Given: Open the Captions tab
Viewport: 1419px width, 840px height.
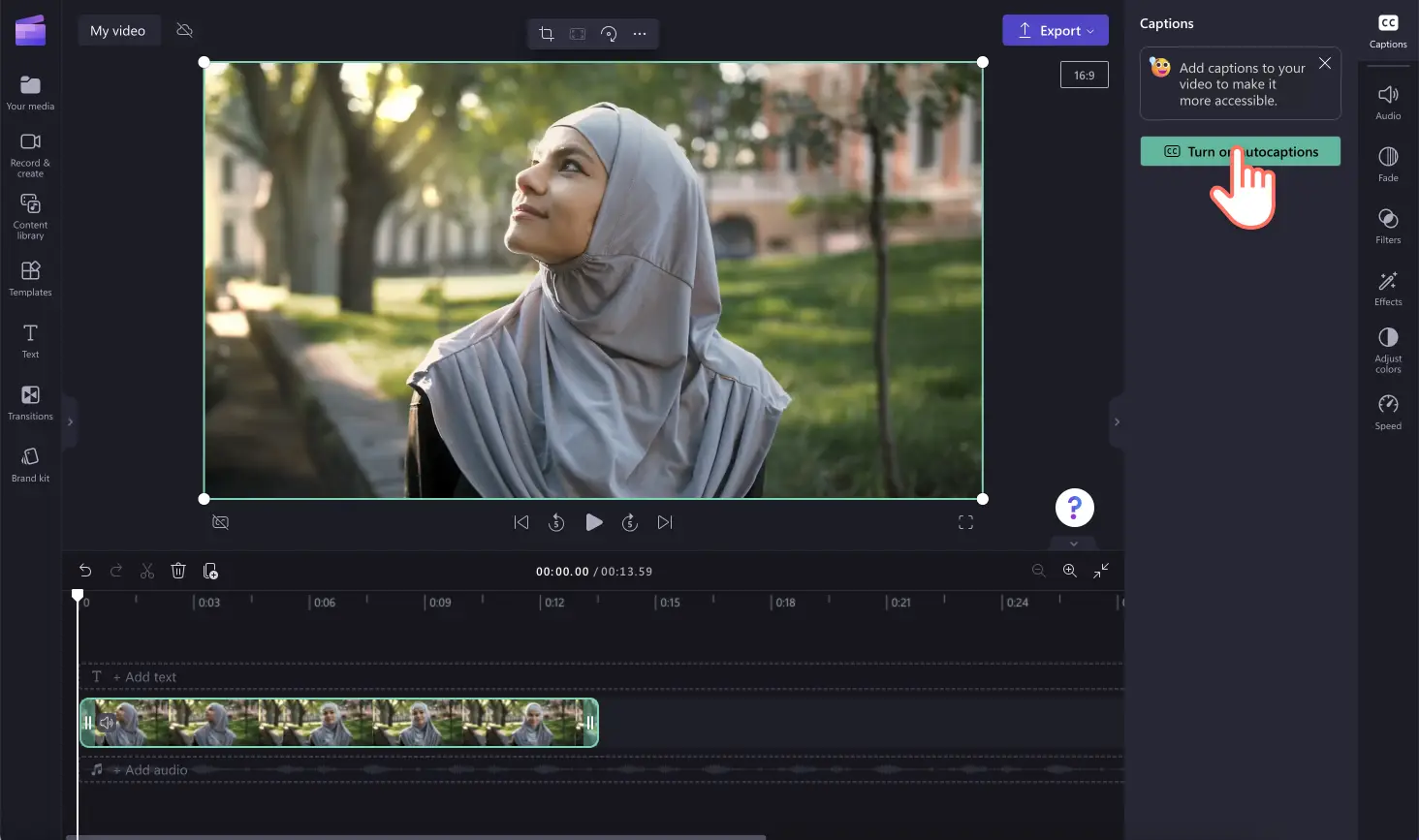Looking at the screenshot, I should click(1388, 31).
